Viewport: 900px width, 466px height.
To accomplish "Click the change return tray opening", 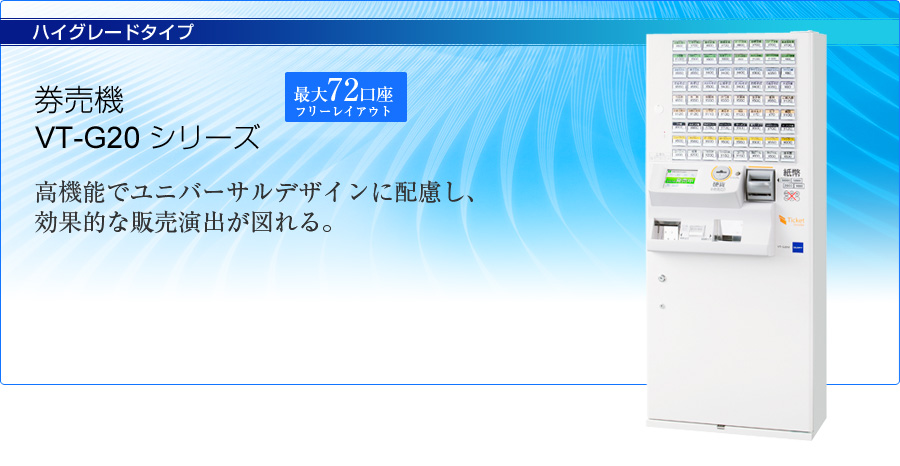I will pos(728,230).
